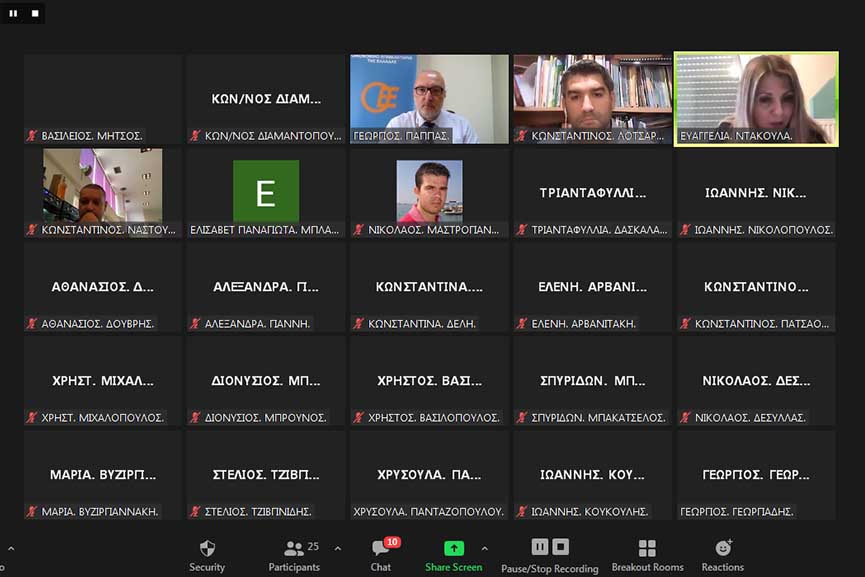Open the Participants panel
Viewport: 865px width, 577px height.
[x=294, y=555]
